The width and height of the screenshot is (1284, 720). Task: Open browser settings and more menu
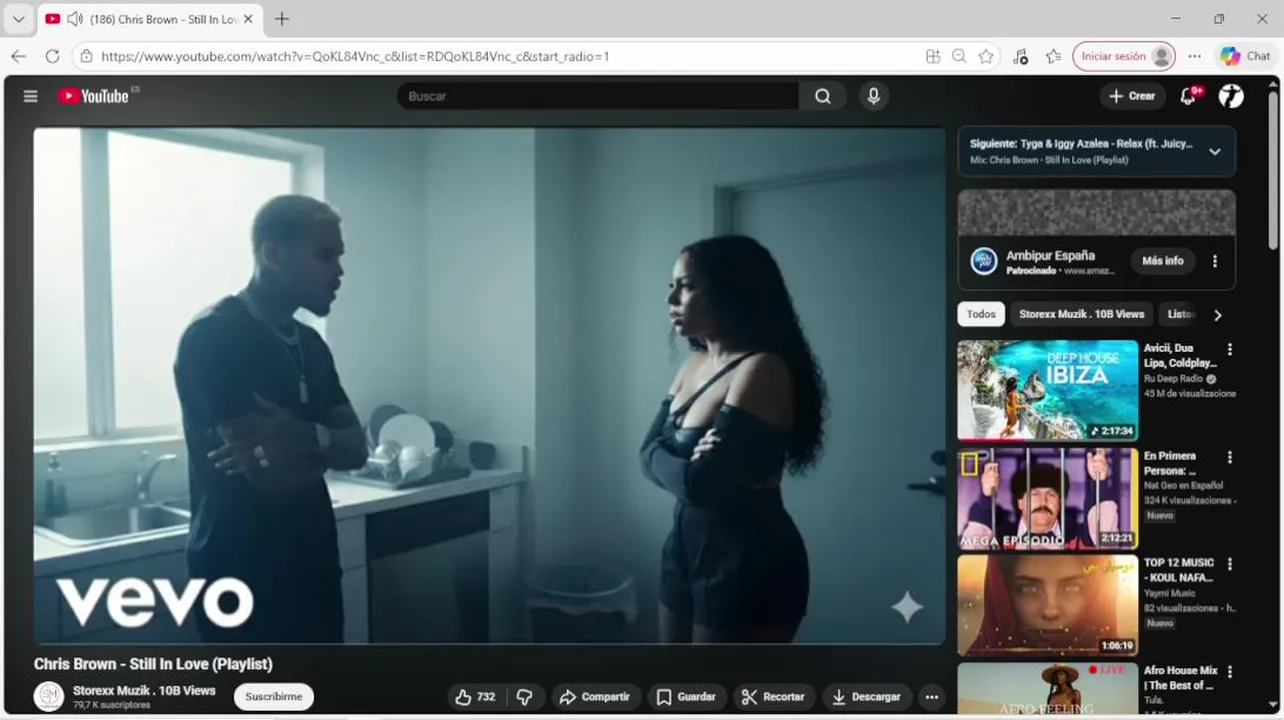(x=1194, y=57)
